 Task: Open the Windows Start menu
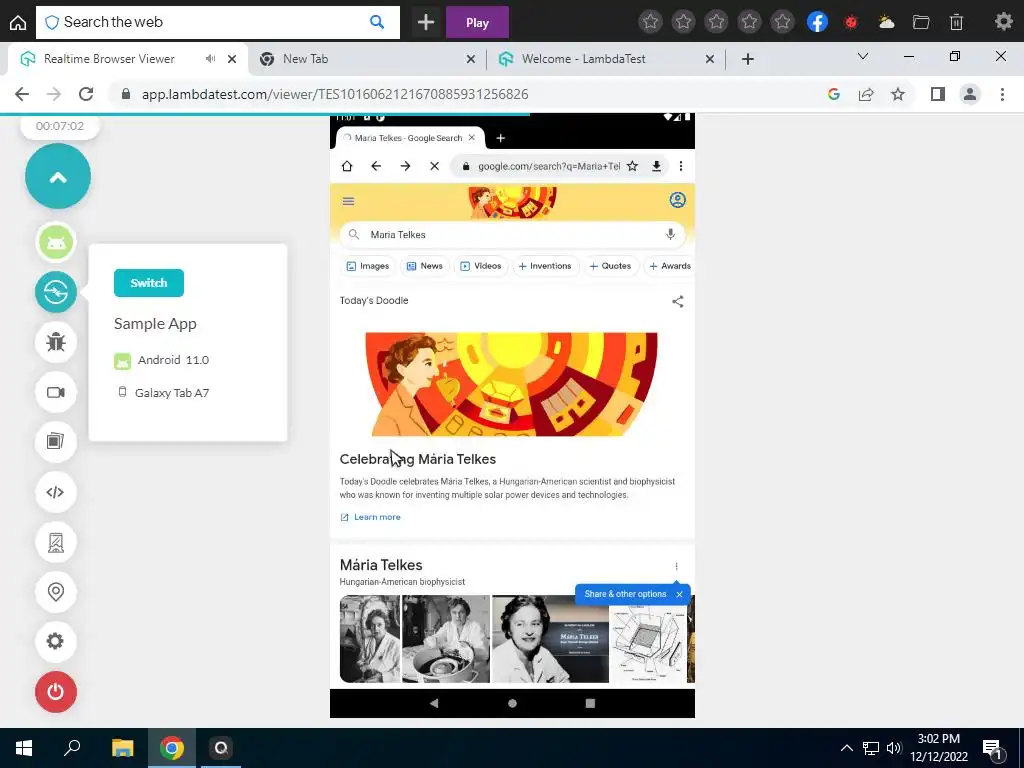[24, 748]
